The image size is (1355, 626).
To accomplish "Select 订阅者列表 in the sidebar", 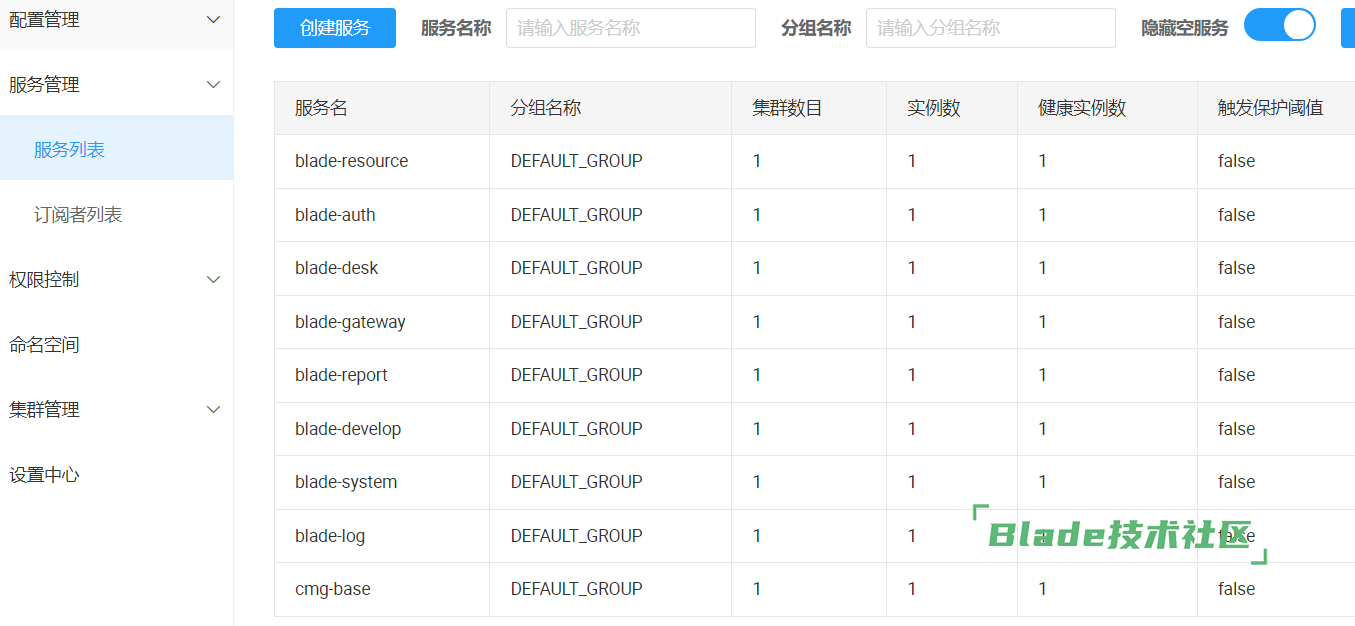I will [116, 215].
